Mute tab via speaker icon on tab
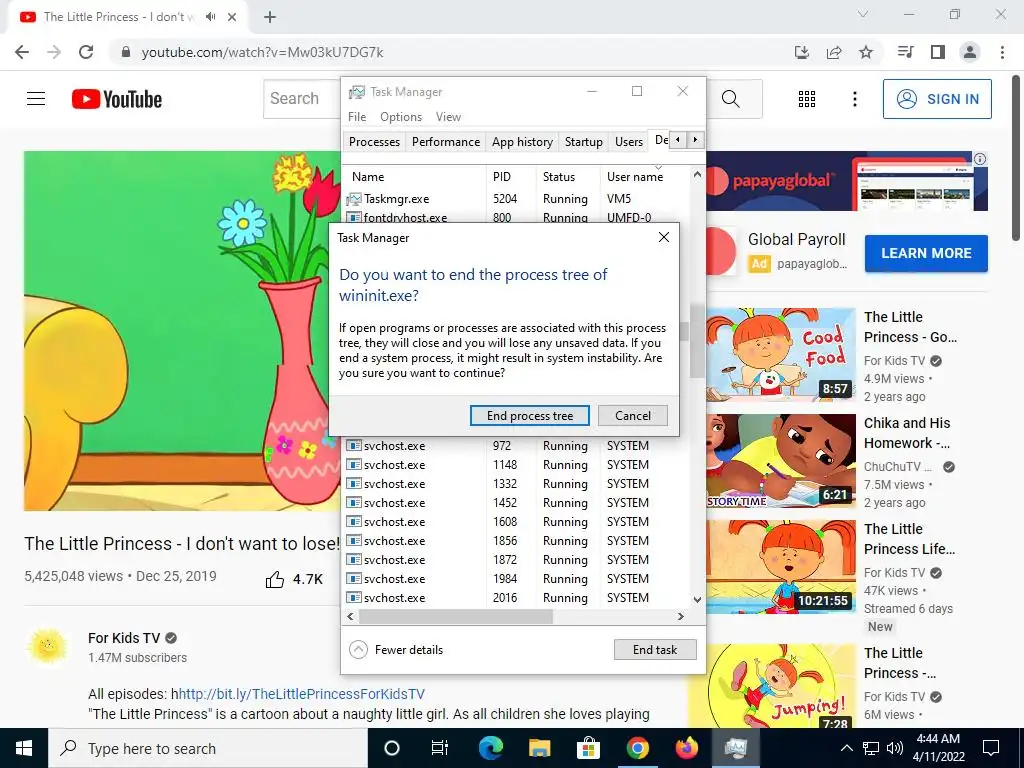The height and width of the screenshot is (768, 1024). (x=210, y=17)
